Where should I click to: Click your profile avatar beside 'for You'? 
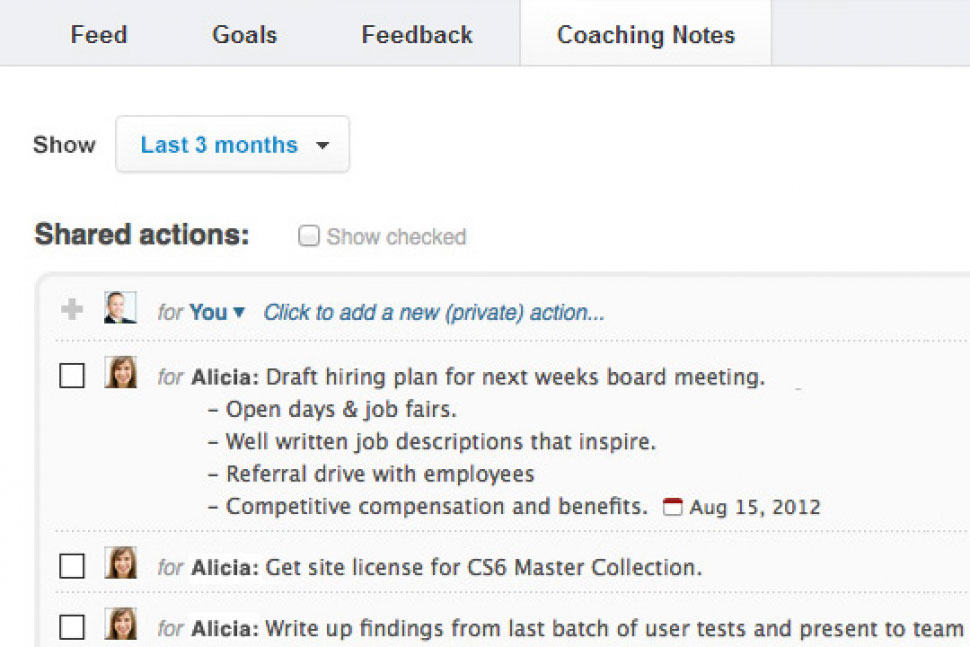pos(120,308)
